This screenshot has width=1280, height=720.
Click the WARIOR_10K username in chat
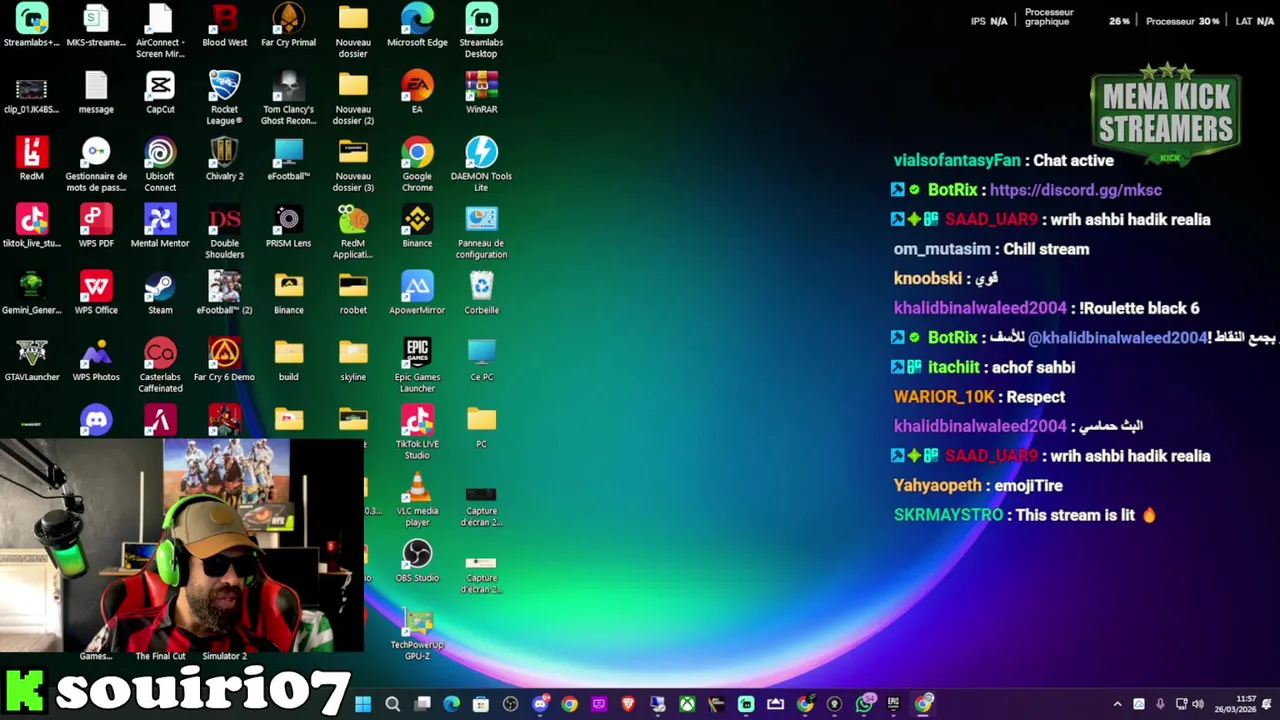[943, 397]
